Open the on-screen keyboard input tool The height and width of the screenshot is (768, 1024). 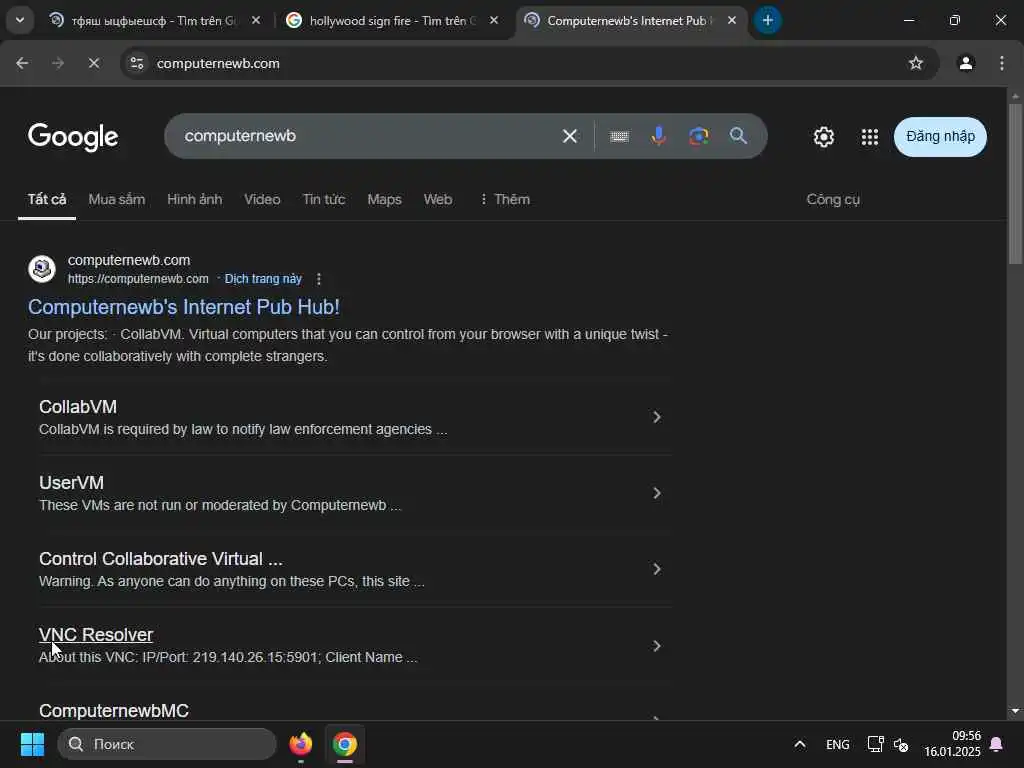tap(619, 136)
